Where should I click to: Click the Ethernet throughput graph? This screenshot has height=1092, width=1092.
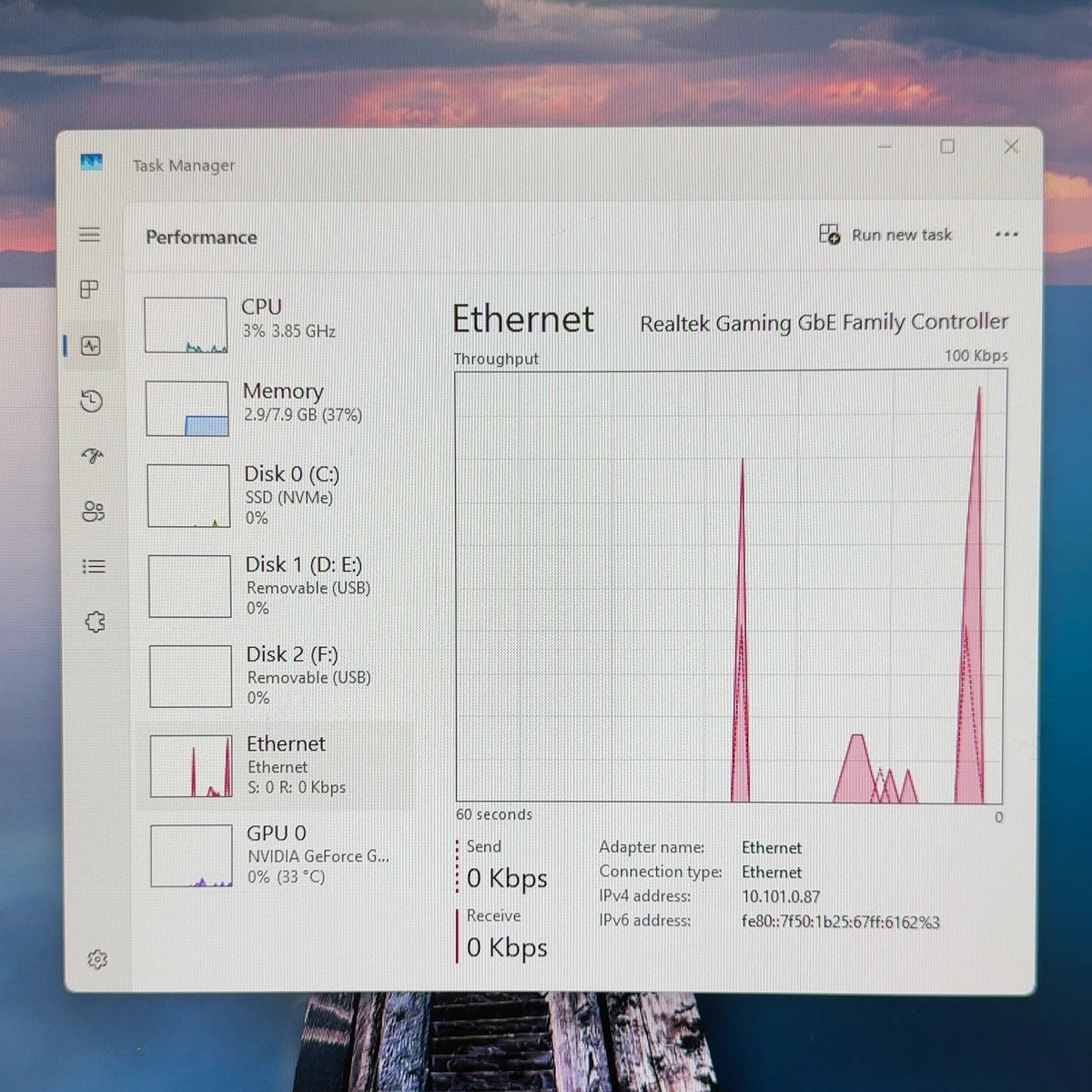[x=731, y=587]
